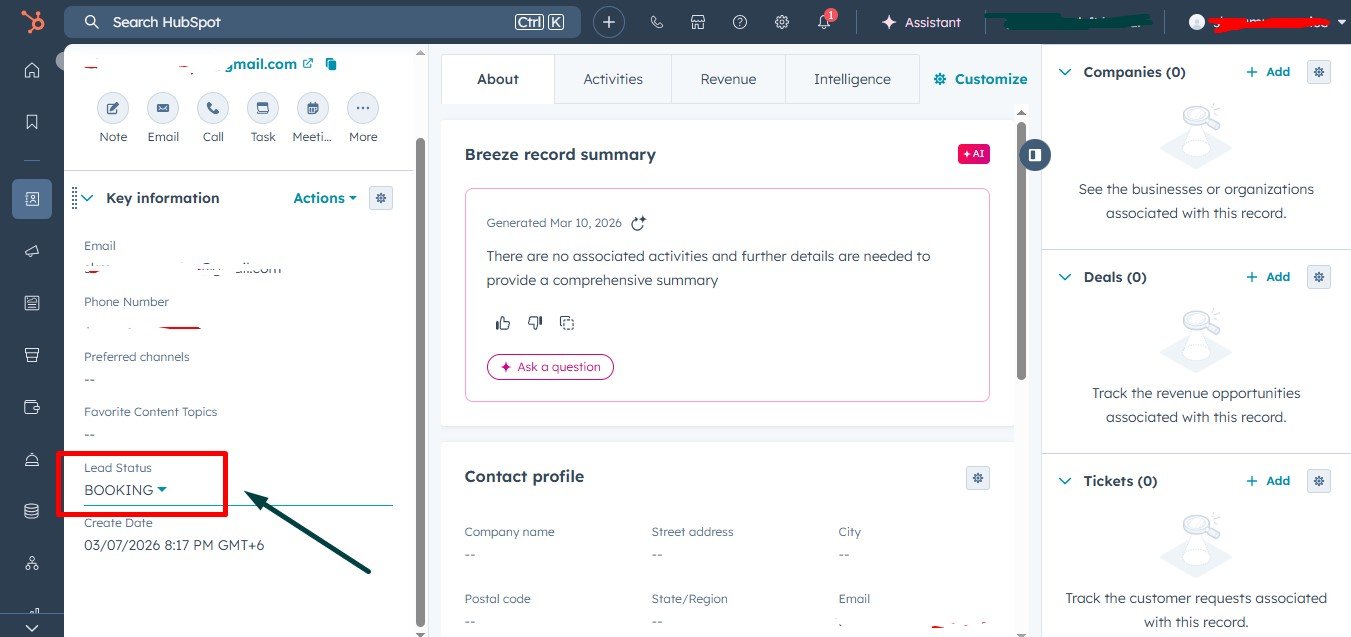Image resolution: width=1351 pixels, height=637 pixels.
Task: Schedule a Meeting with this contact
Action: click(313, 108)
